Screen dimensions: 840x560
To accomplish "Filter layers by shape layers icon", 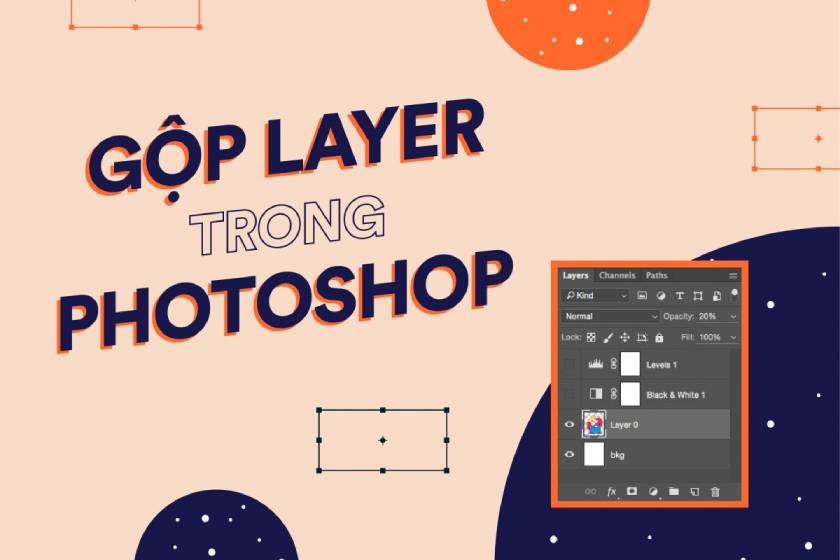I will pyautogui.click(x=698, y=296).
